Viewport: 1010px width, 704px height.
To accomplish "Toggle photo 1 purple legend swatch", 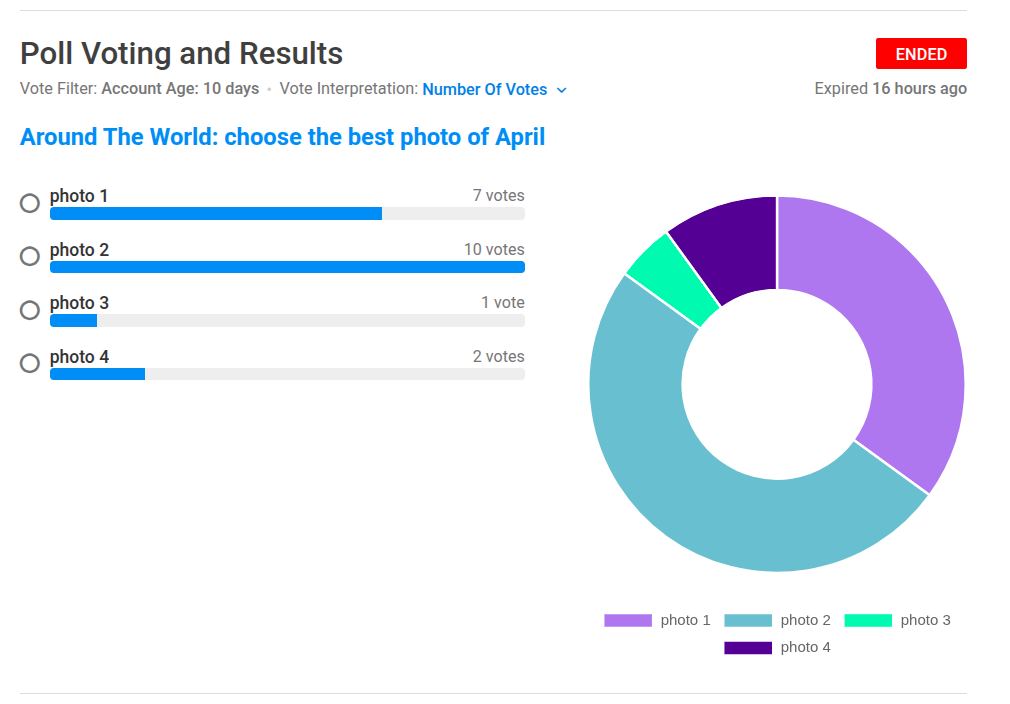I will (x=628, y=620).
